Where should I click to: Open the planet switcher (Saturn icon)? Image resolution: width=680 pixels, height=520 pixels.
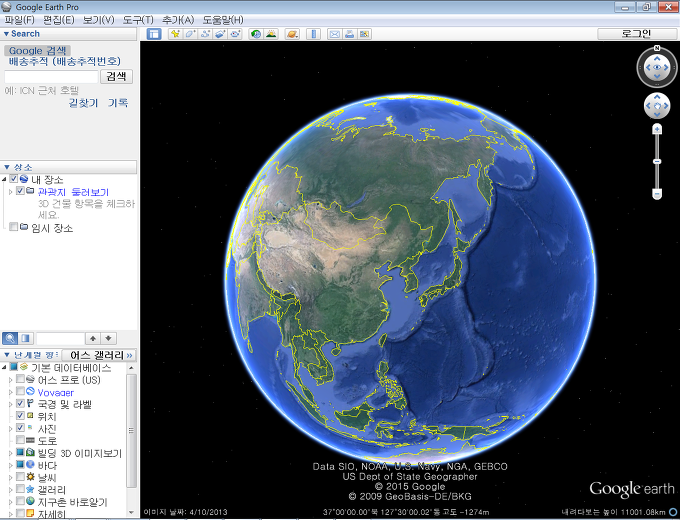click(x=292, y=34)
